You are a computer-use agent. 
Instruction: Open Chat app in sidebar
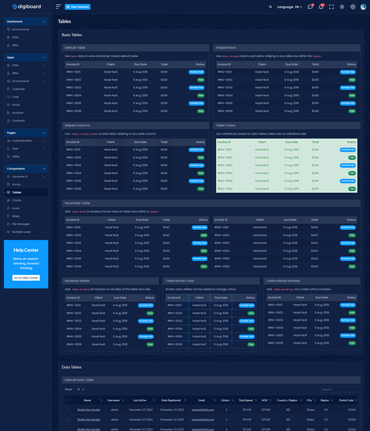click(26, 97)
